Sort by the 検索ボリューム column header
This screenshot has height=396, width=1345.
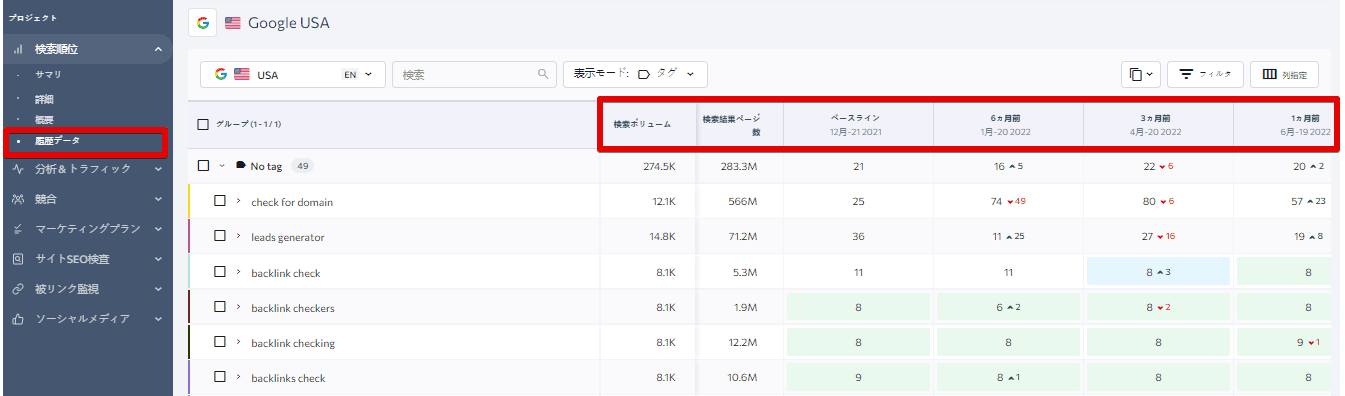click(x=642, y=124)
